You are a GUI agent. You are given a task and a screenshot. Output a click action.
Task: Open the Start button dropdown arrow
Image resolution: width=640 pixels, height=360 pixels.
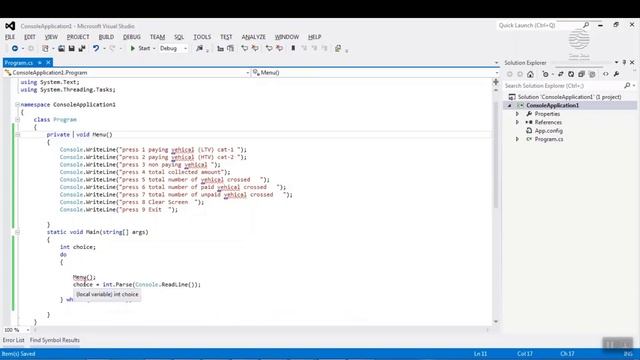[154, 49]
